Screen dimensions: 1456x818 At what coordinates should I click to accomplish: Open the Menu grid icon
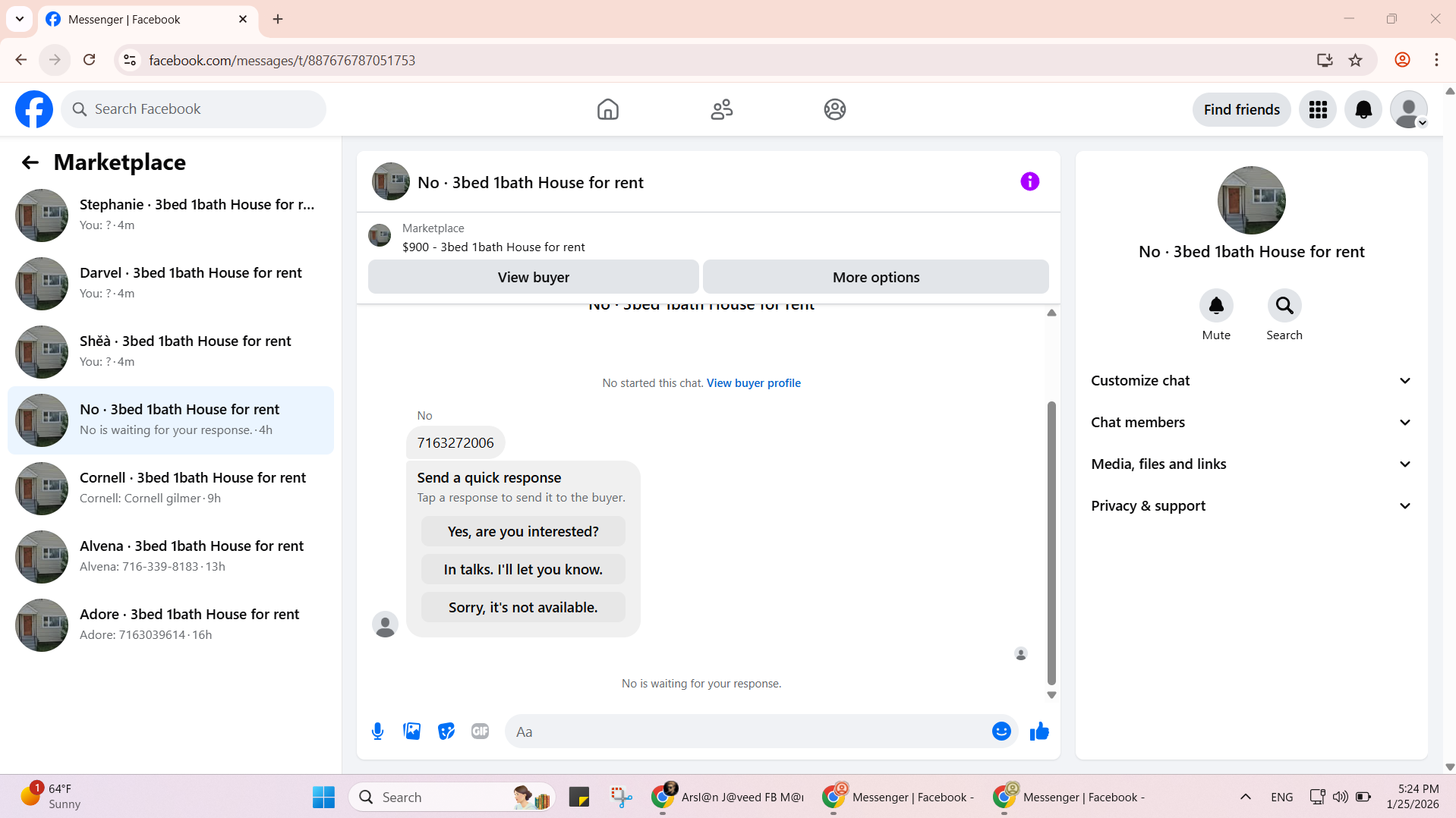tap(1318, 109)
